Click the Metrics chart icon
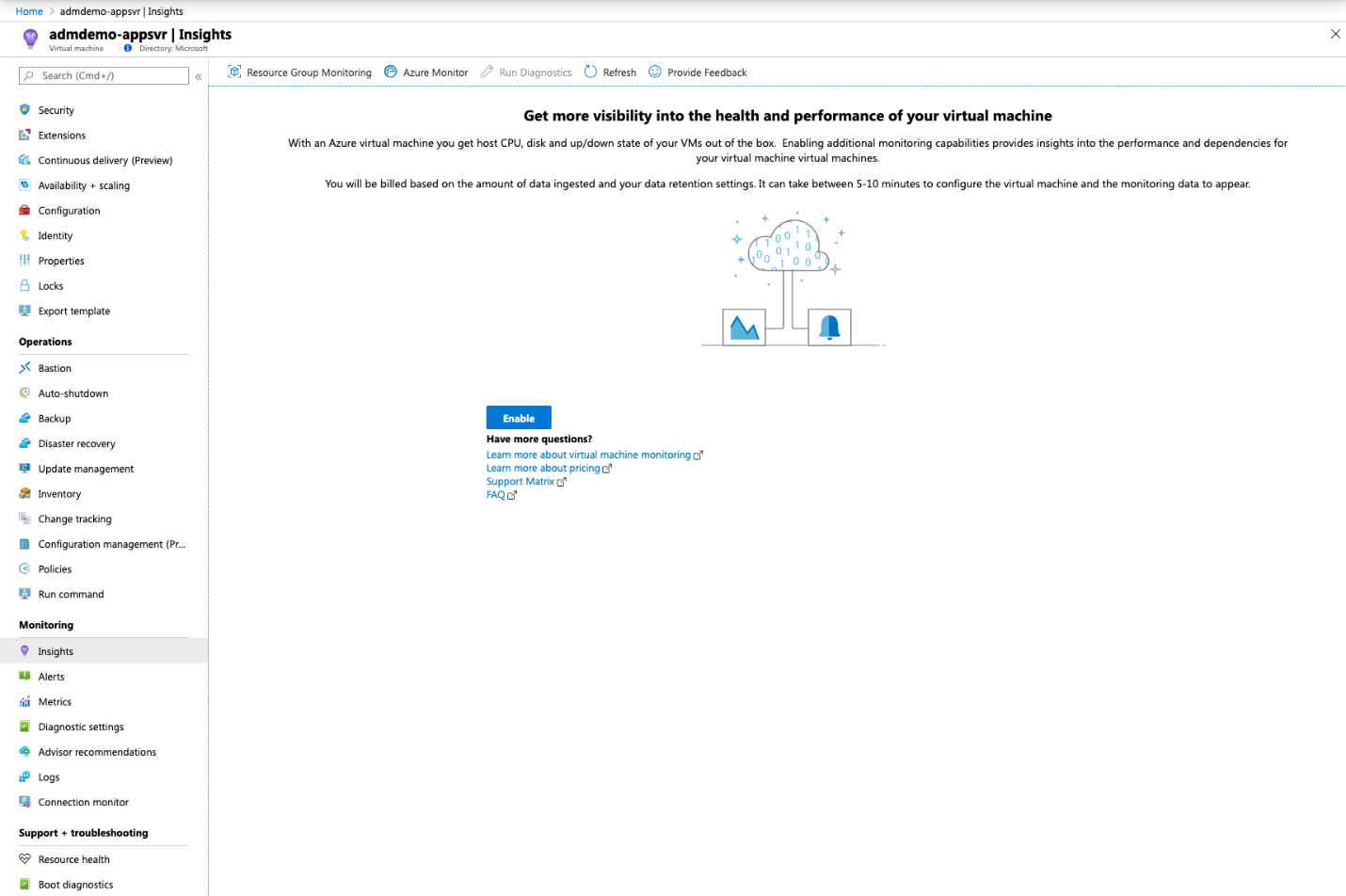1346x896 pixels. 24,701
